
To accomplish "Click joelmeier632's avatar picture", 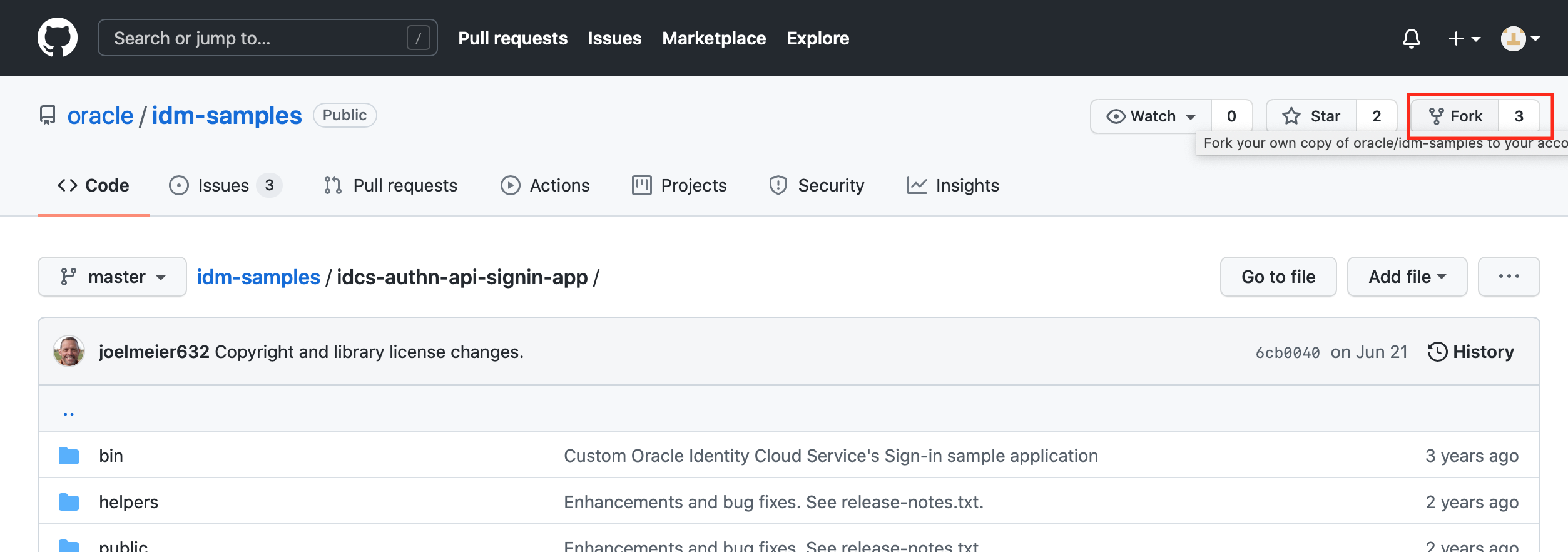I will click(x=69, y=352).
